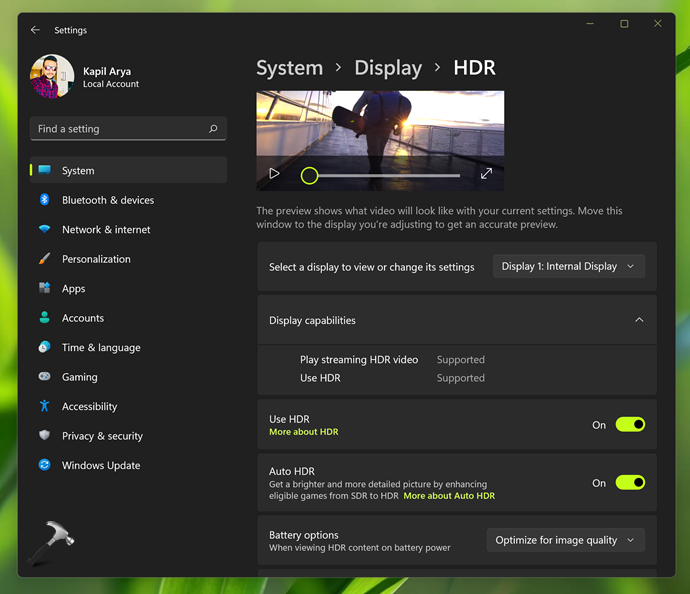Click the Personalization paintbrush icon

[44, 259]
